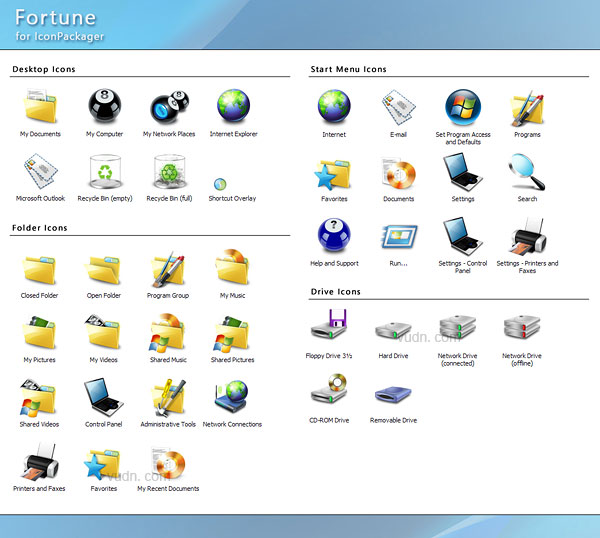Click the Shared Pictures folder icon
This screenshot has height=538, width=600.
tap(232, 333)
